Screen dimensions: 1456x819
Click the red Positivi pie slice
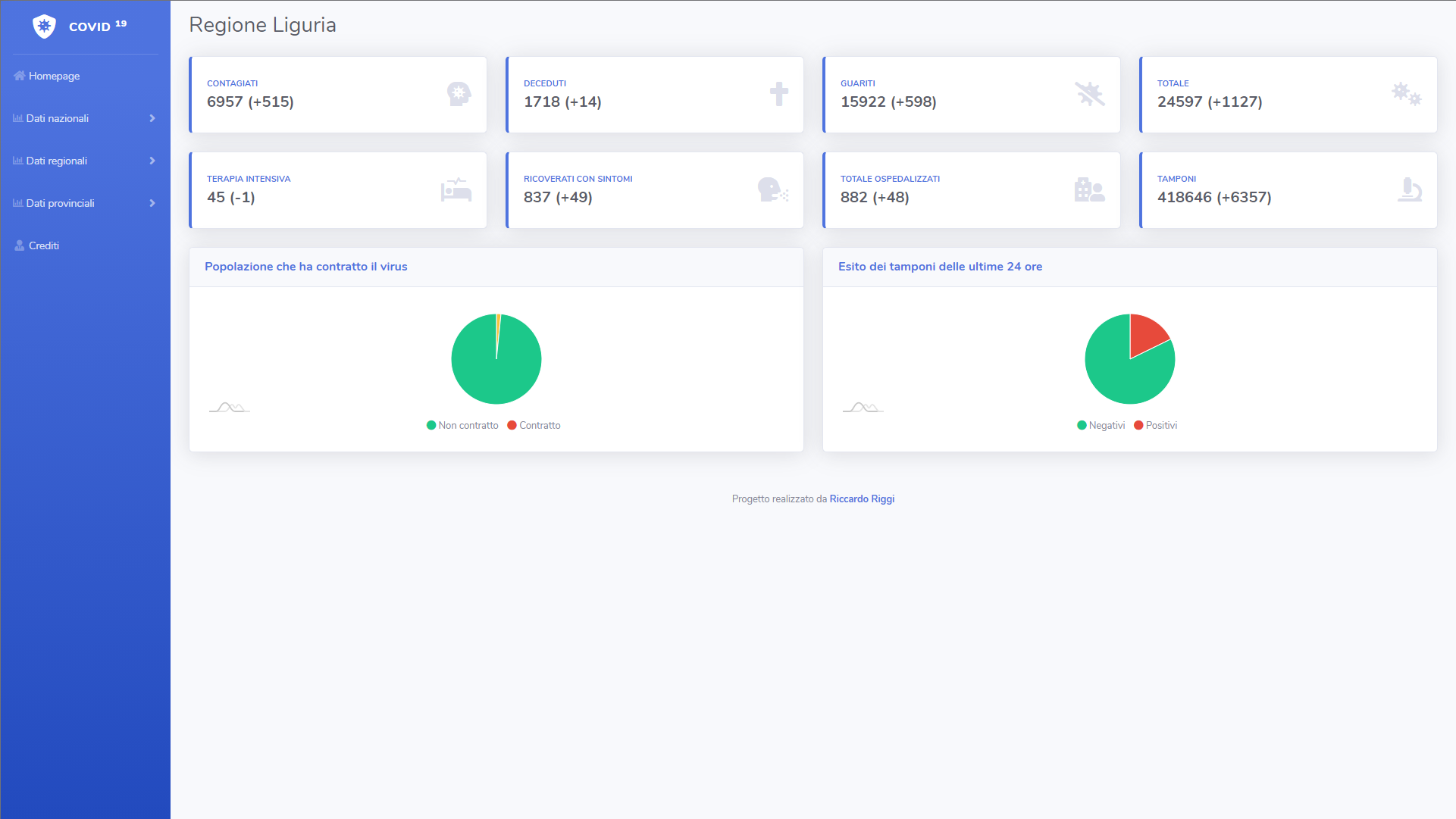click(x=1146, y=334)
